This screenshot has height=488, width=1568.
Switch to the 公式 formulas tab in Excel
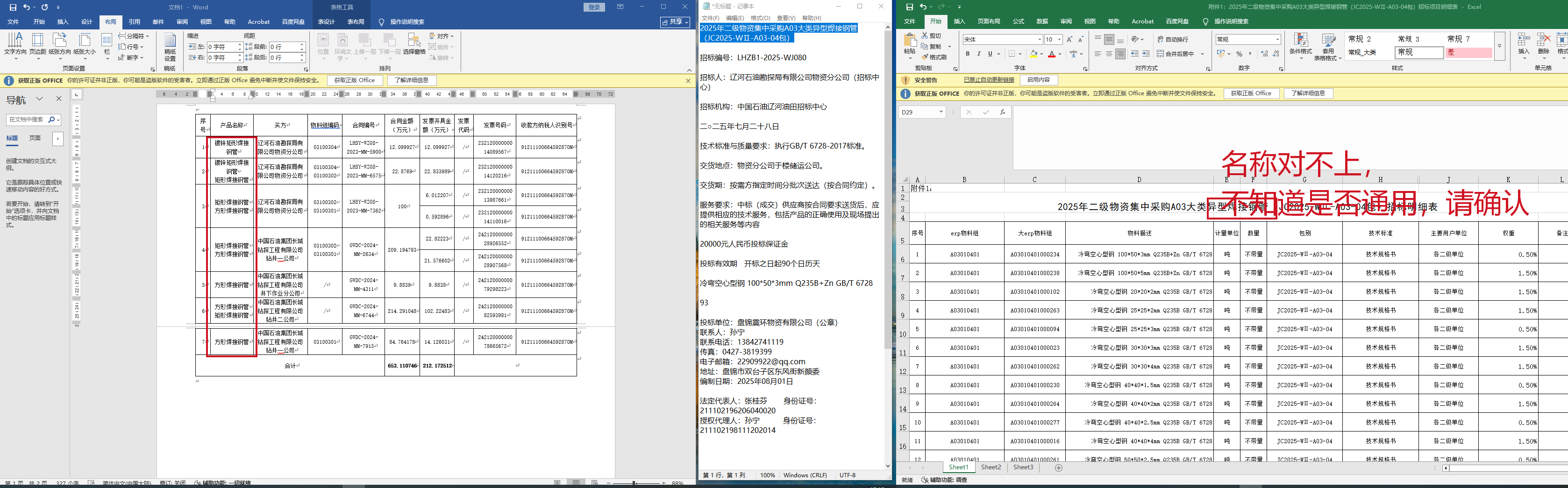1019,21
